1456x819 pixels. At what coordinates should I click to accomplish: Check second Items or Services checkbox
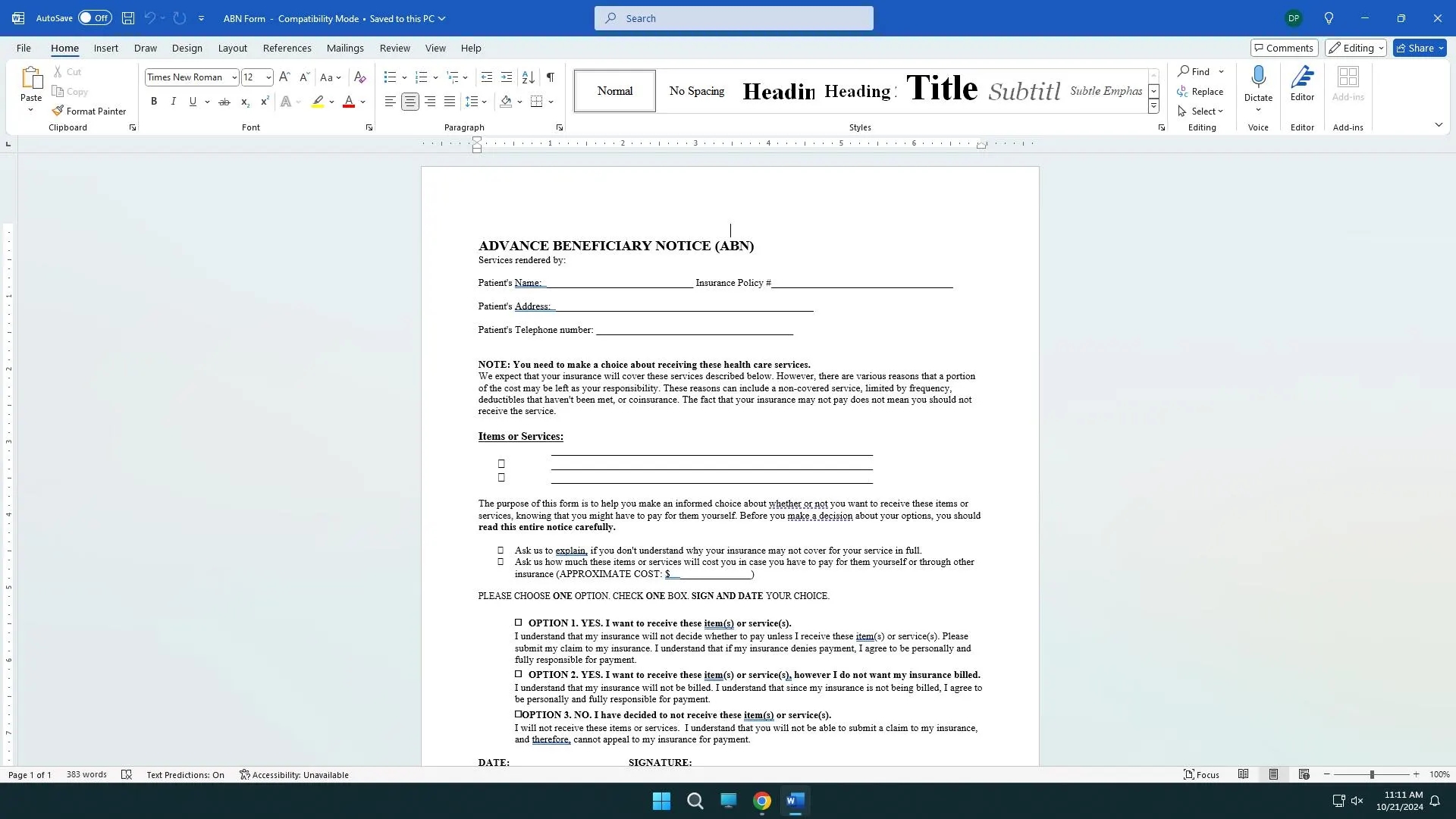click(x=501, y=478)
